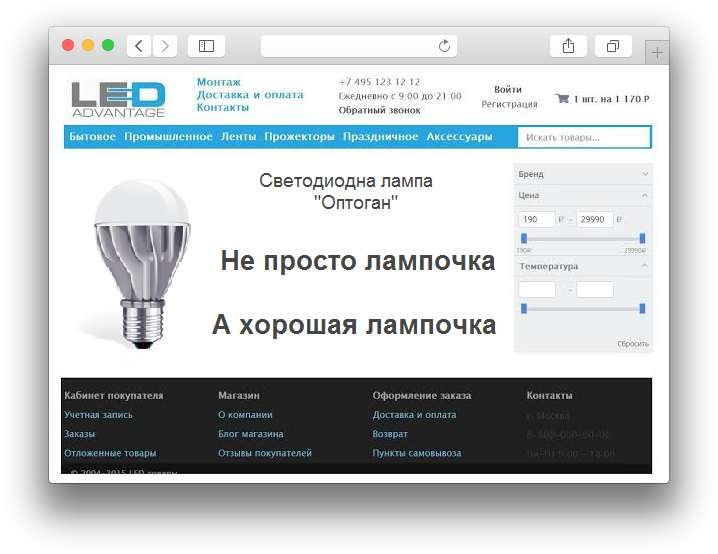The image size is (718, 554).
Task: Go forward with the browser forward arrow
Action: point(165,46)
